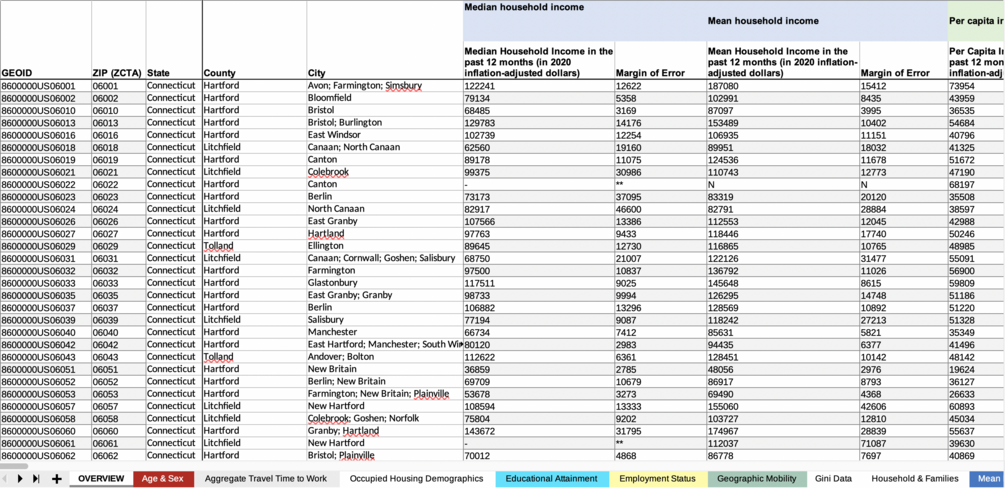Select ZIP cell 06010
1005x488 pixels.
(x=119, y=110)
